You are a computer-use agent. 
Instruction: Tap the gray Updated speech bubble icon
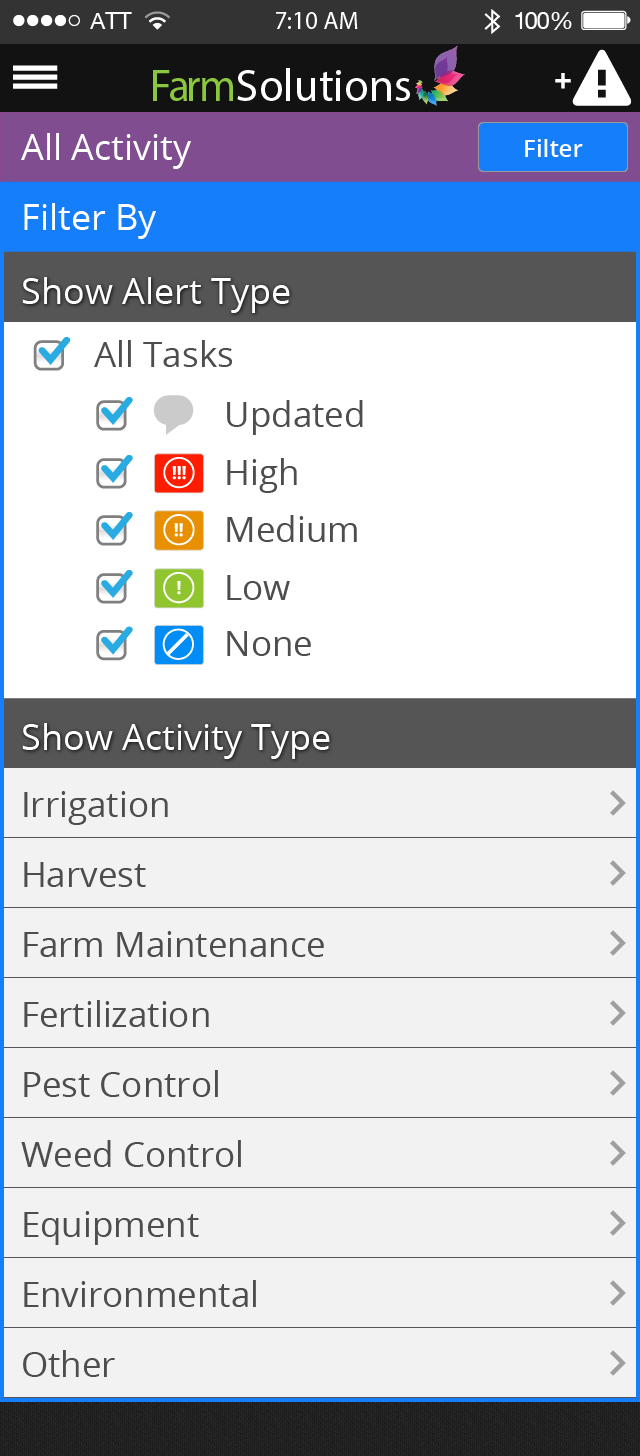point(174,414)
